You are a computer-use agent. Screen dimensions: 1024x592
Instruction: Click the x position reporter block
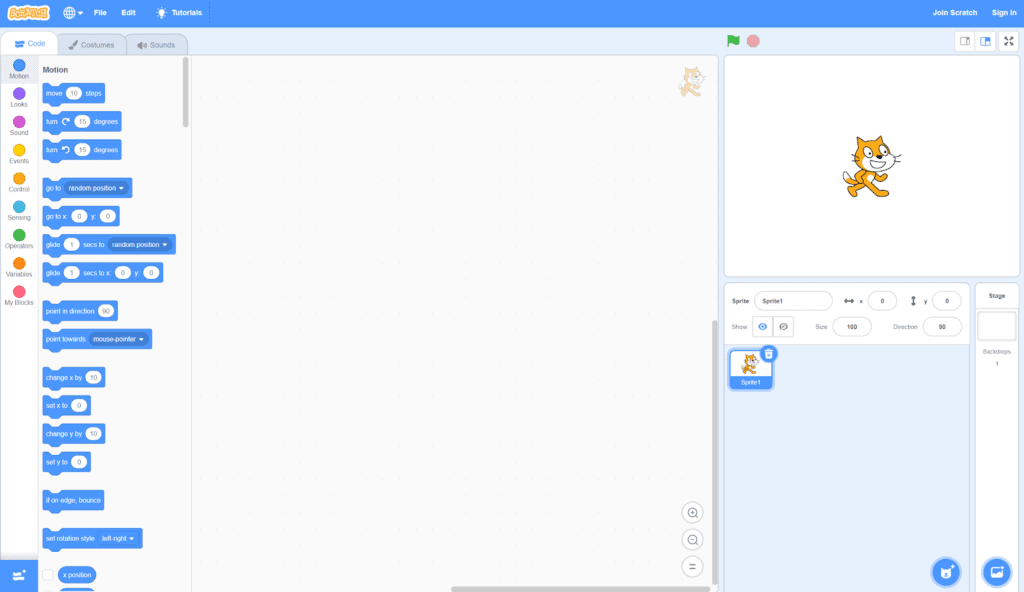tap(77, 575)
